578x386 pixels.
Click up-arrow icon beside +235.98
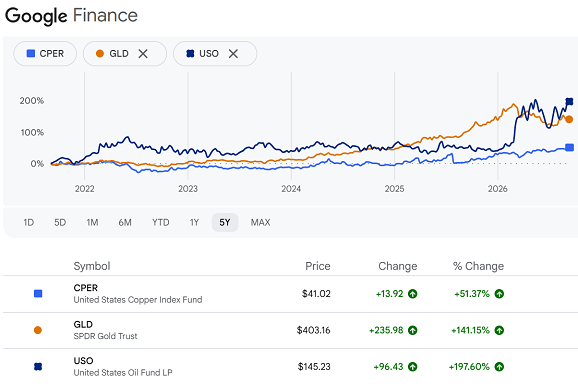coord(412,330)
